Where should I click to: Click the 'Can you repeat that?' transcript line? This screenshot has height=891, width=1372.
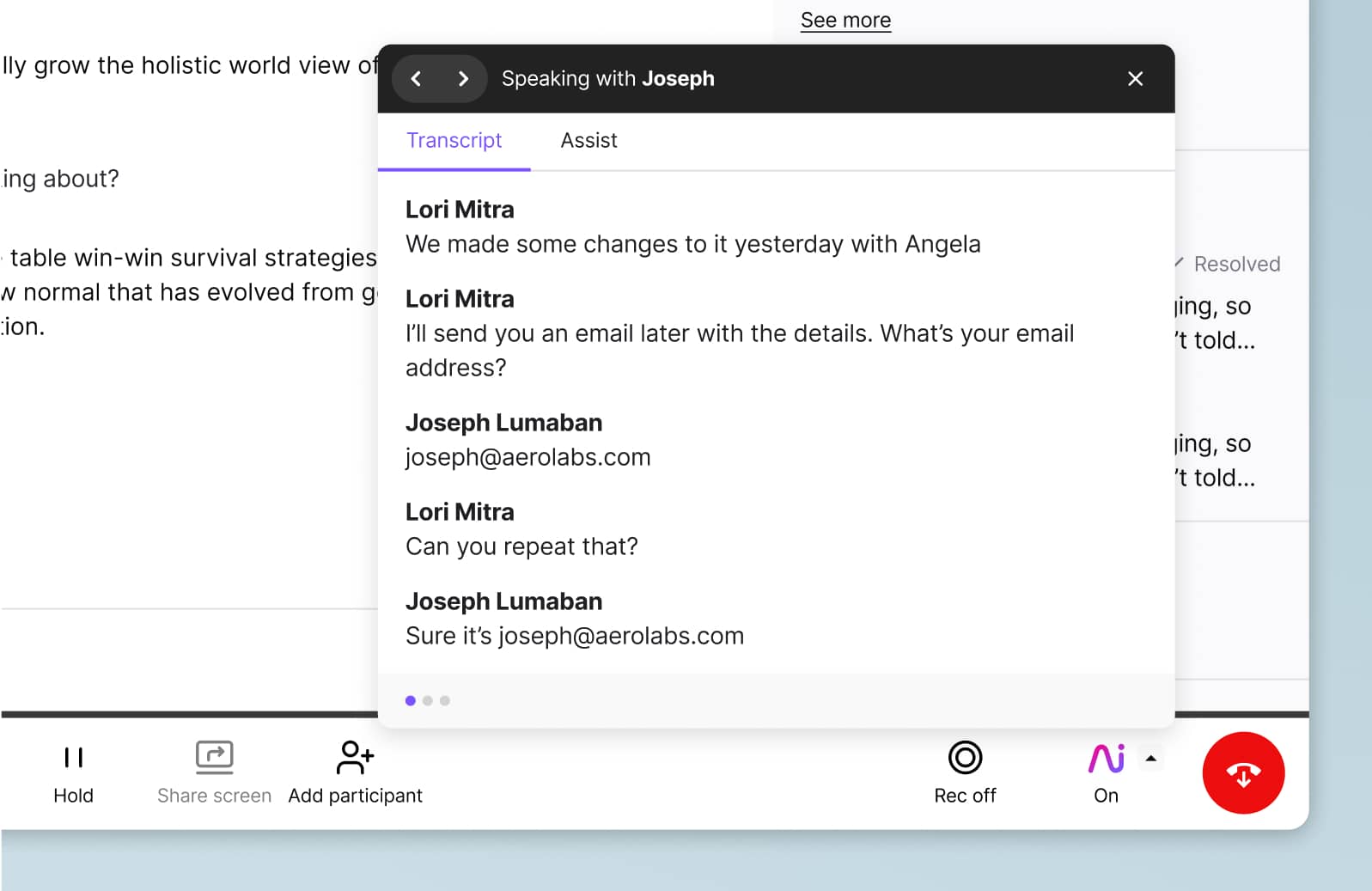521,547
